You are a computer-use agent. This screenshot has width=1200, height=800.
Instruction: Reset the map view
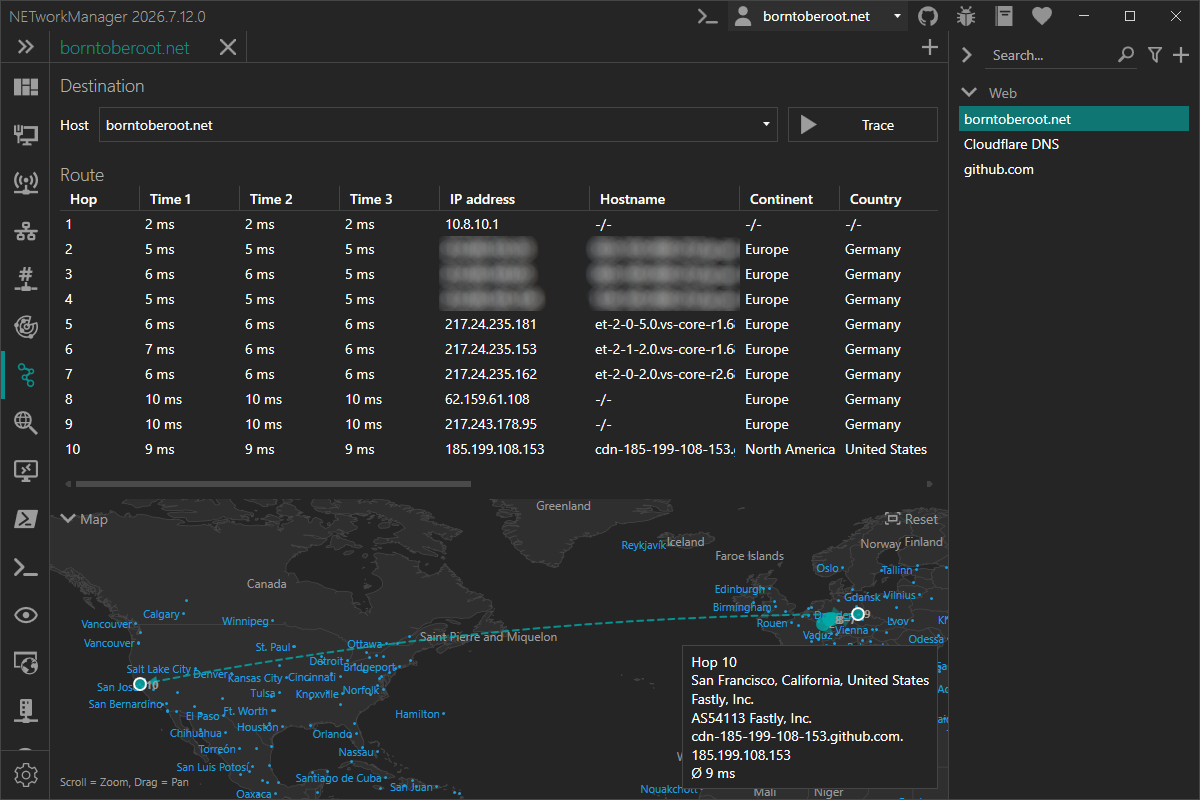coord(911,519)
